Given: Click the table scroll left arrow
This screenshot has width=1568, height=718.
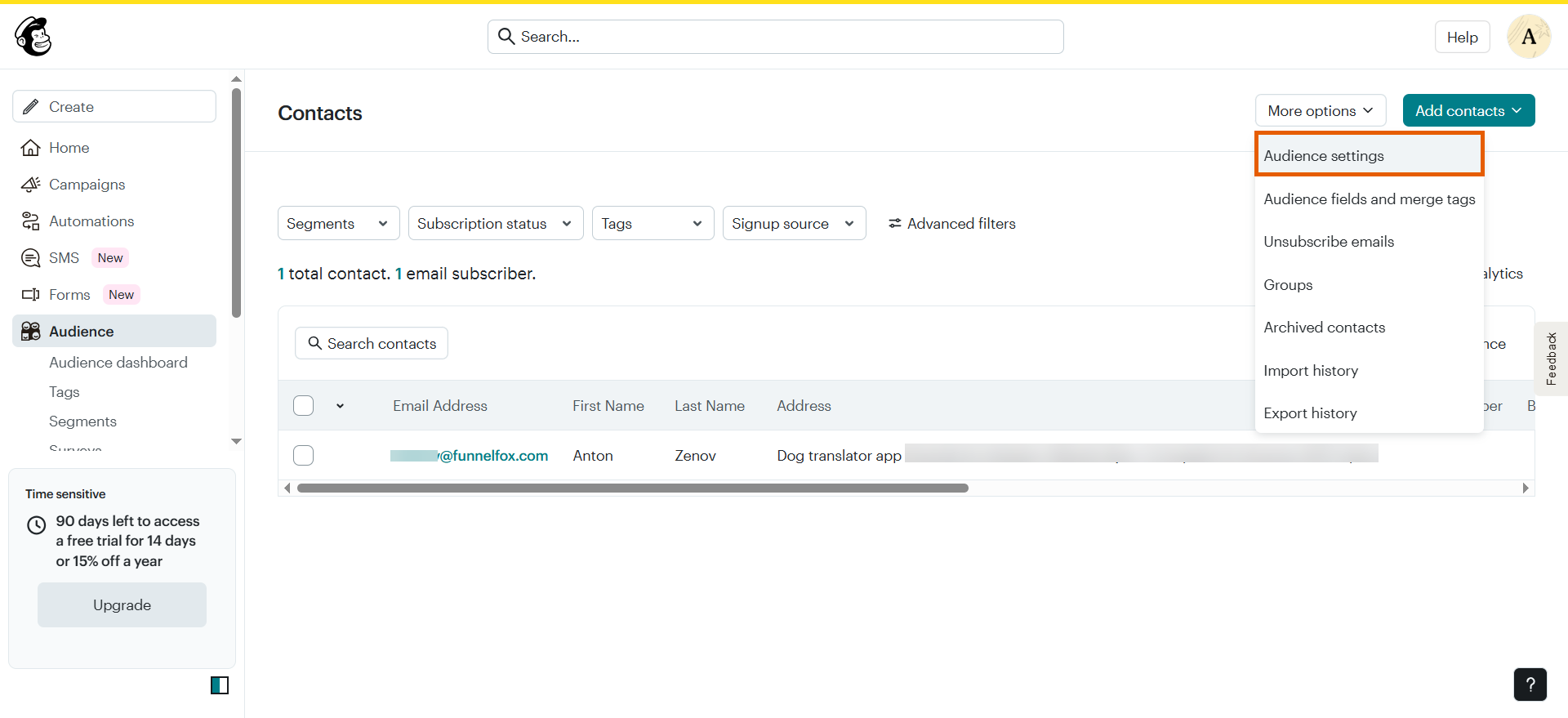Looking at the screenshot, I should 287,488.
